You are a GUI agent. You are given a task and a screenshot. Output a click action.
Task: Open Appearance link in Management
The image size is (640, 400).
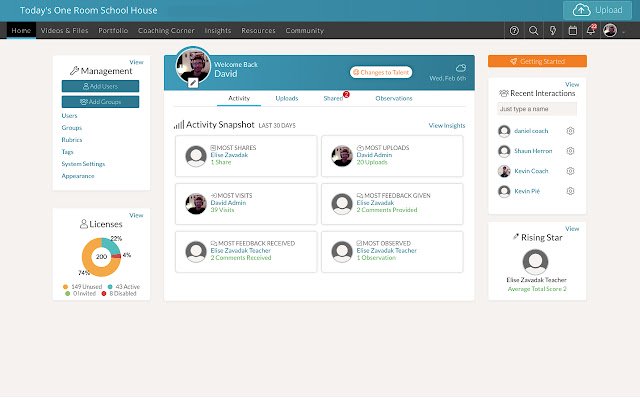78,176
